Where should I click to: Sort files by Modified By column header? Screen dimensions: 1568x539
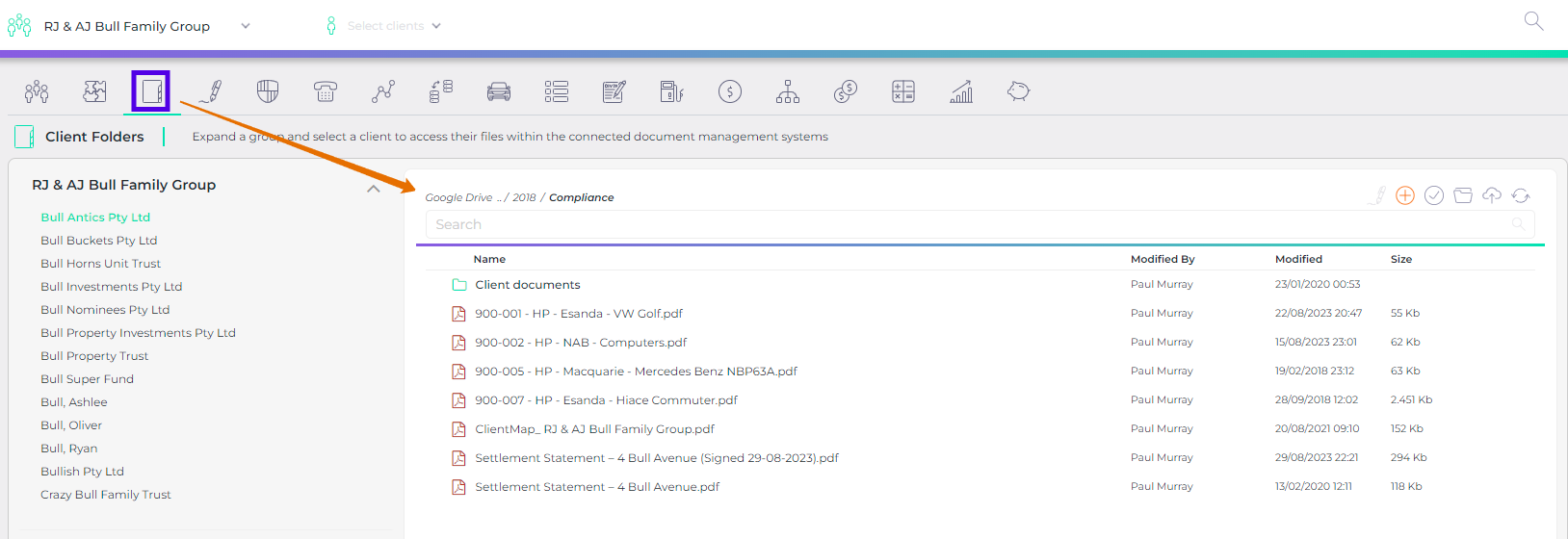1163,259
